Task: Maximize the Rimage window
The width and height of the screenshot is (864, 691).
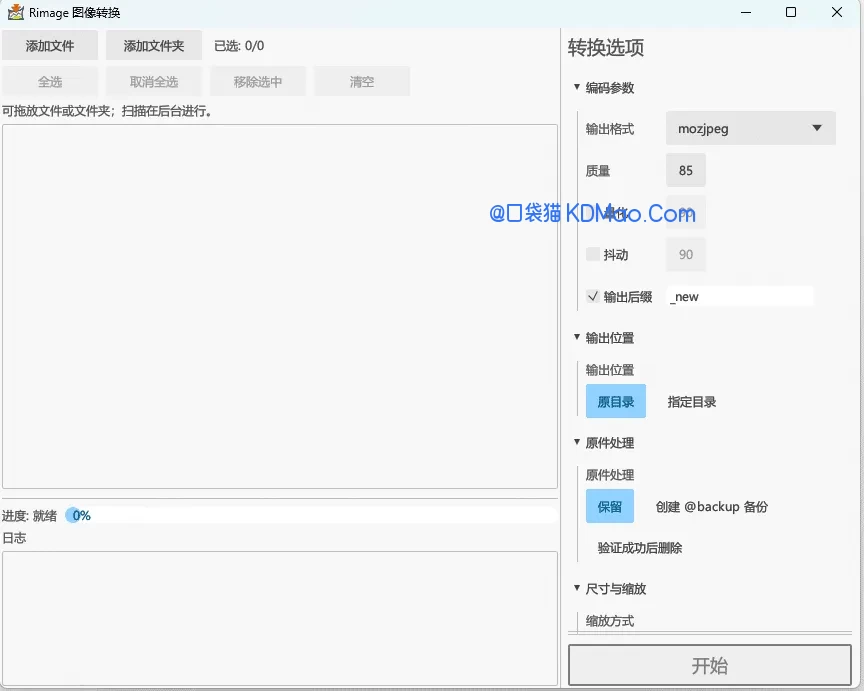Action: [x=791, y=12]
